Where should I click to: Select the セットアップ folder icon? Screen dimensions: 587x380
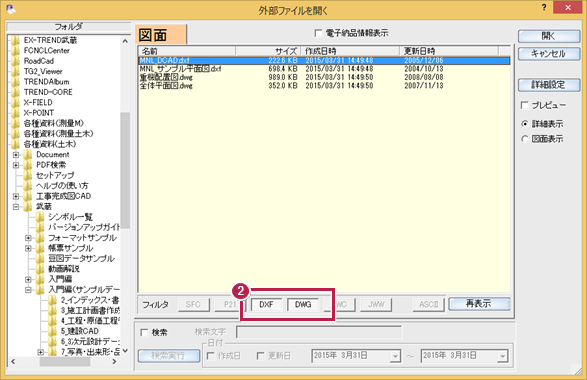click(28, 175)
